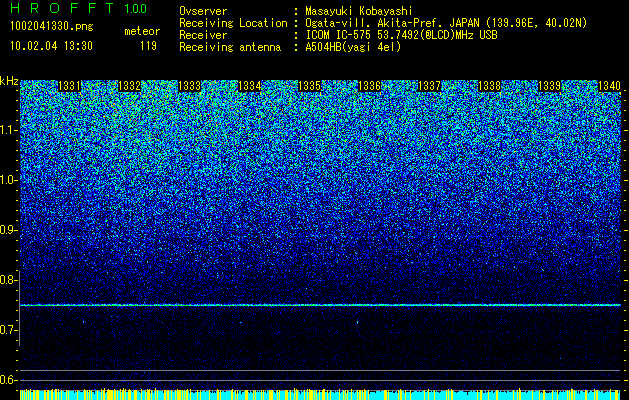Click the 1332 time marker

pos(130,86)
